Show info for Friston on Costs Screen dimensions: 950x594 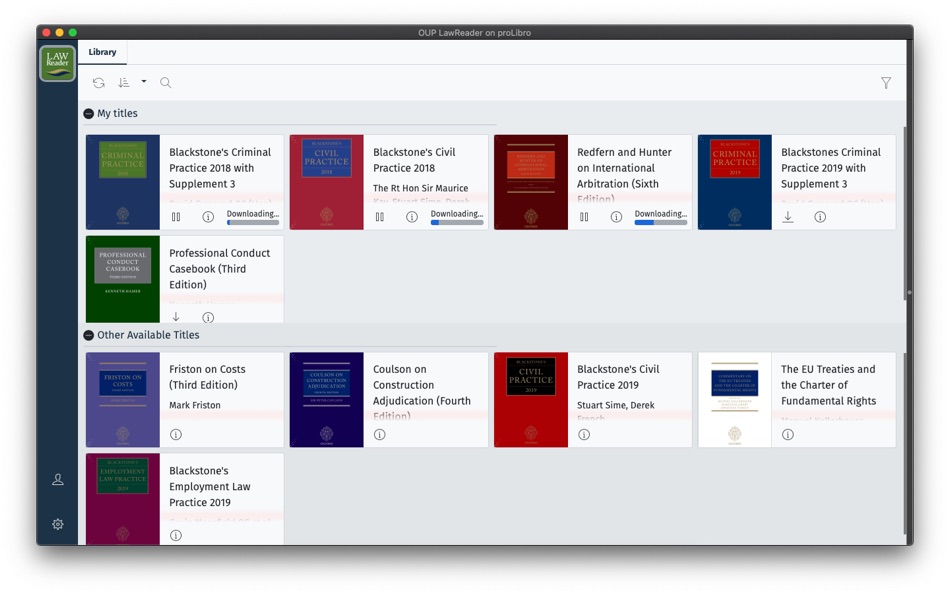(x=176, y=435)
